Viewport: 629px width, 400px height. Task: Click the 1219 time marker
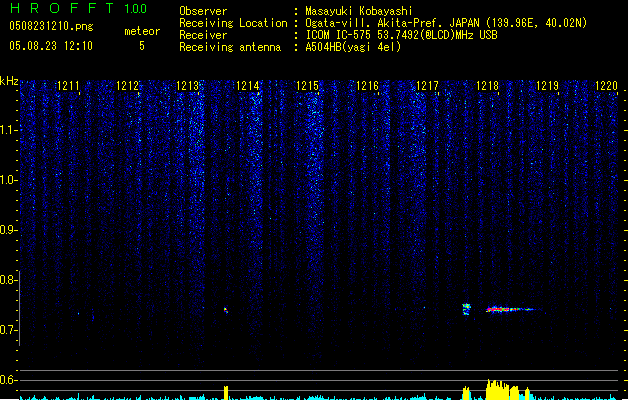pos(547,86)
